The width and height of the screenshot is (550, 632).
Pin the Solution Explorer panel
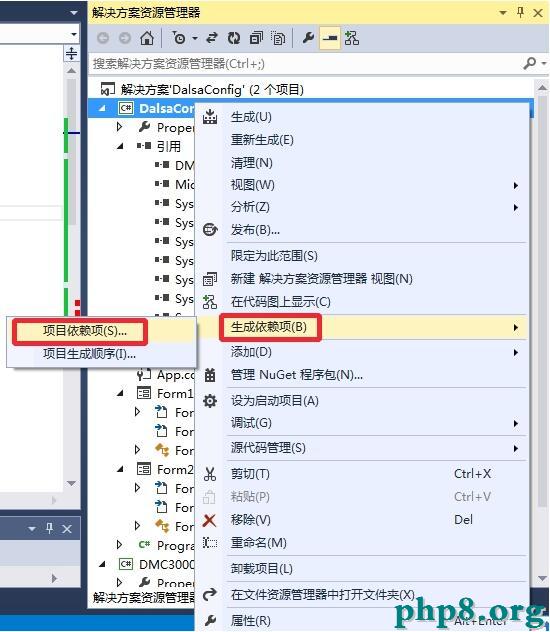[x=520, y=13]
